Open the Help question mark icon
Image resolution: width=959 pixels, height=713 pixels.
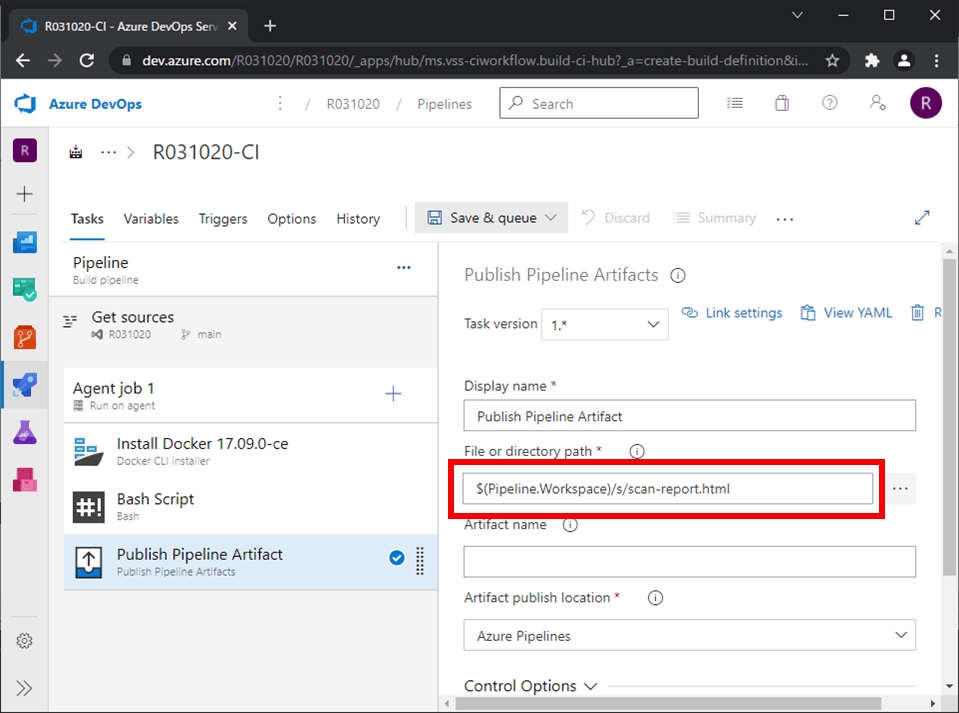tap(829, 103)
